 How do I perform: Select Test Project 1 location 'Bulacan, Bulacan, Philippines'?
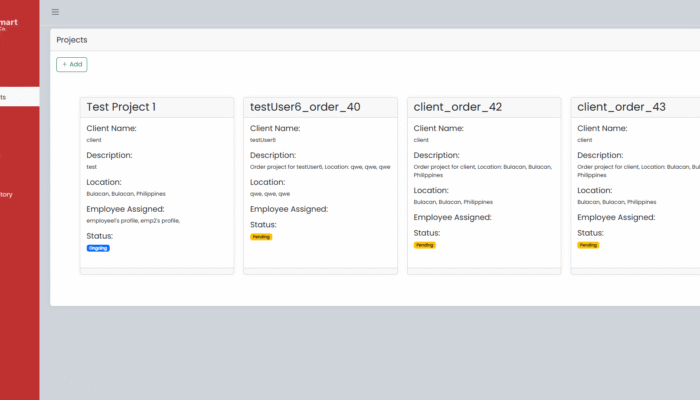(x=126, y=194)
